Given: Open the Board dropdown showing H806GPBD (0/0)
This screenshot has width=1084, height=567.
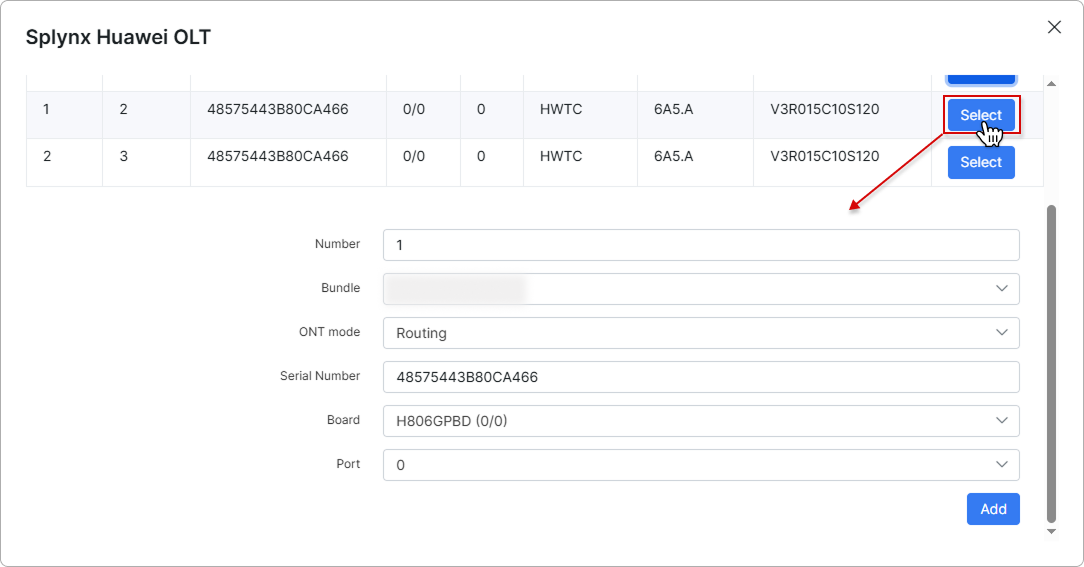Looking at the screenshot, I should [701, 420].
